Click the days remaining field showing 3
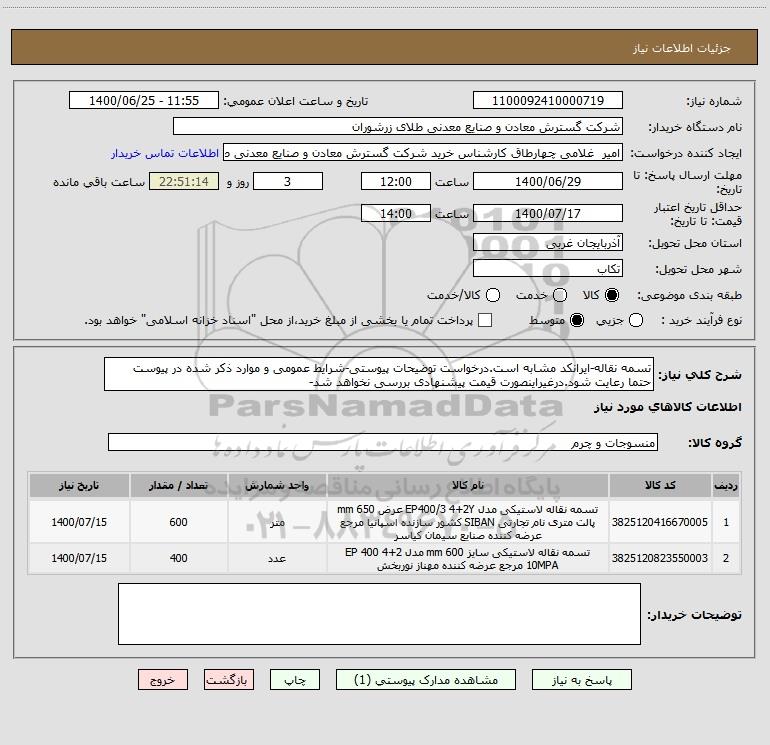 pos(288,181)
